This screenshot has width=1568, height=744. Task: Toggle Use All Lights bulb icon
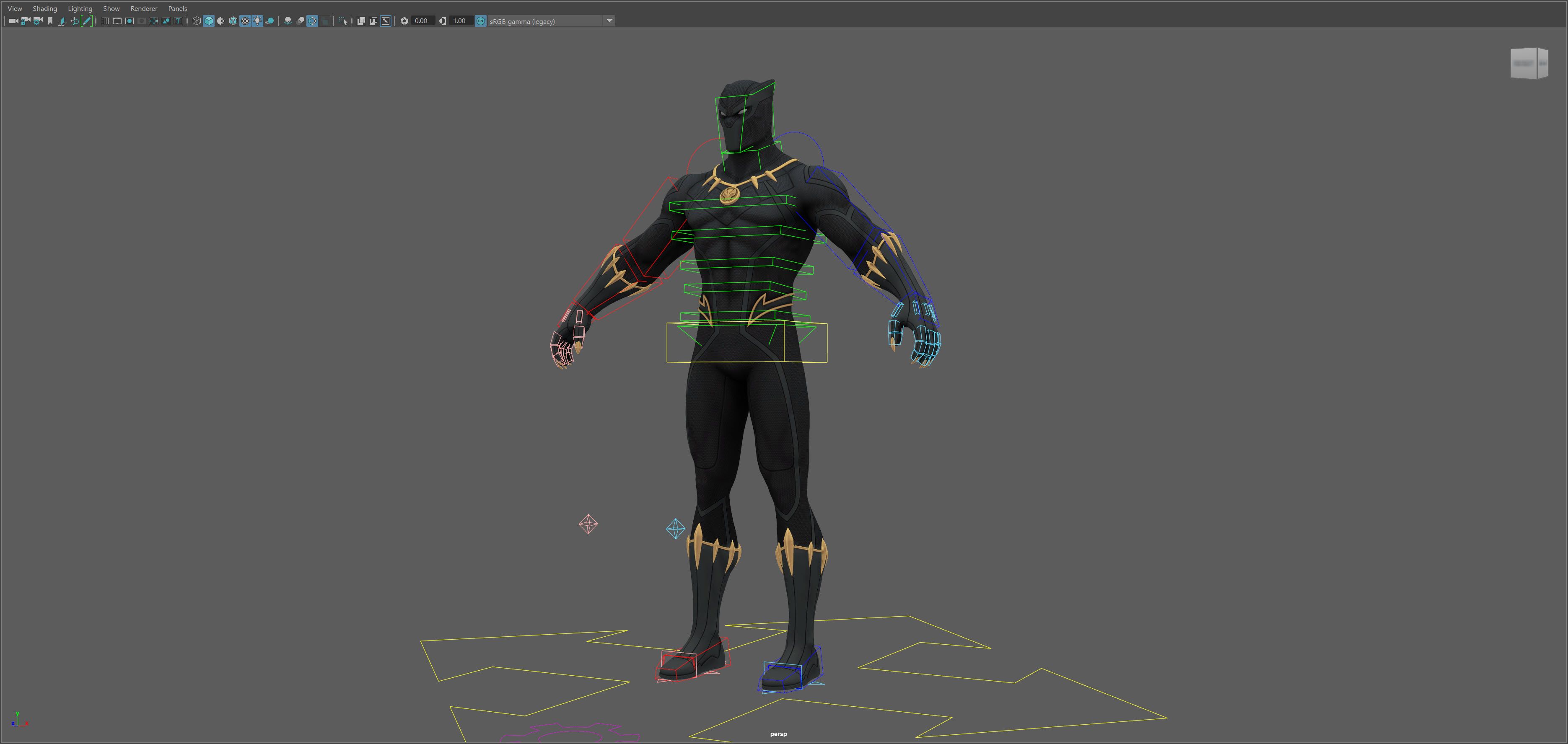point(257,21)
